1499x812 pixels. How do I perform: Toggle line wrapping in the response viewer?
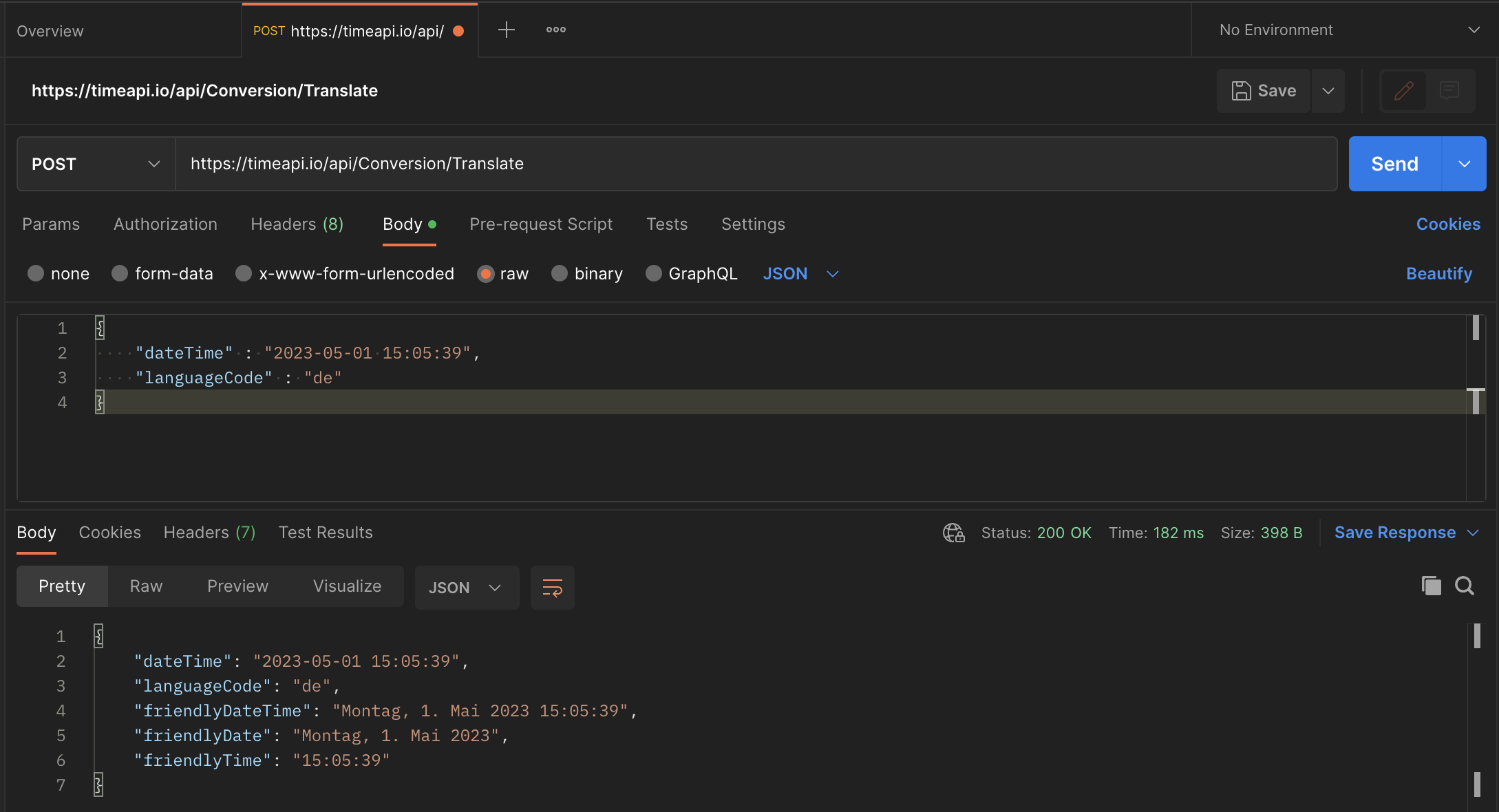tap(552, 587)
